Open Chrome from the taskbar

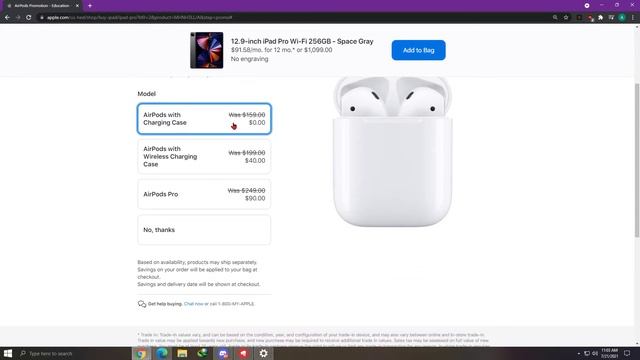(x=141, y=353)
